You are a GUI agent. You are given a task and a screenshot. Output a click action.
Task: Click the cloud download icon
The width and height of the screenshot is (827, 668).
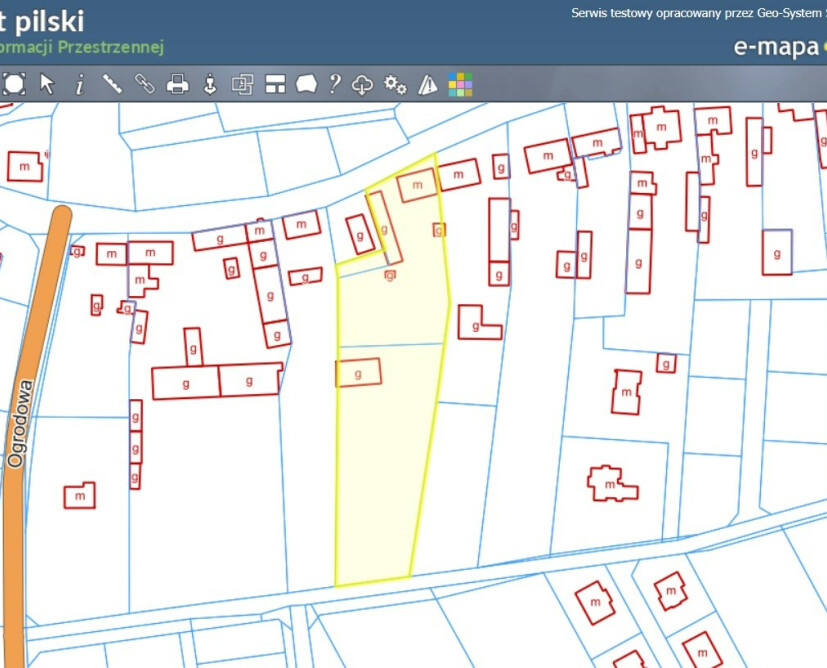click(363, 84)
